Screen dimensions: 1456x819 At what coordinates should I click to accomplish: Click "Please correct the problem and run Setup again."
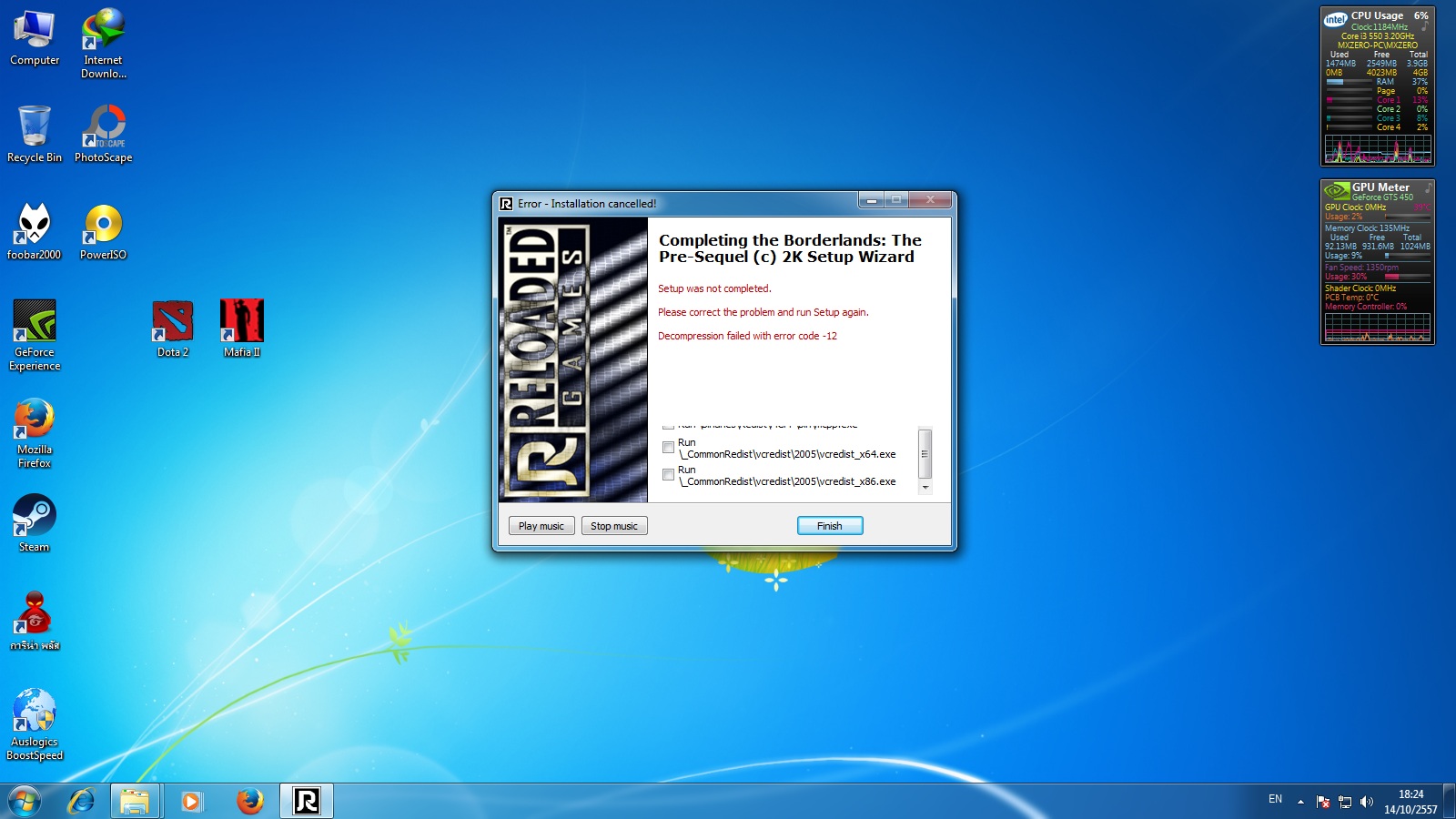(x=763, y=312)
